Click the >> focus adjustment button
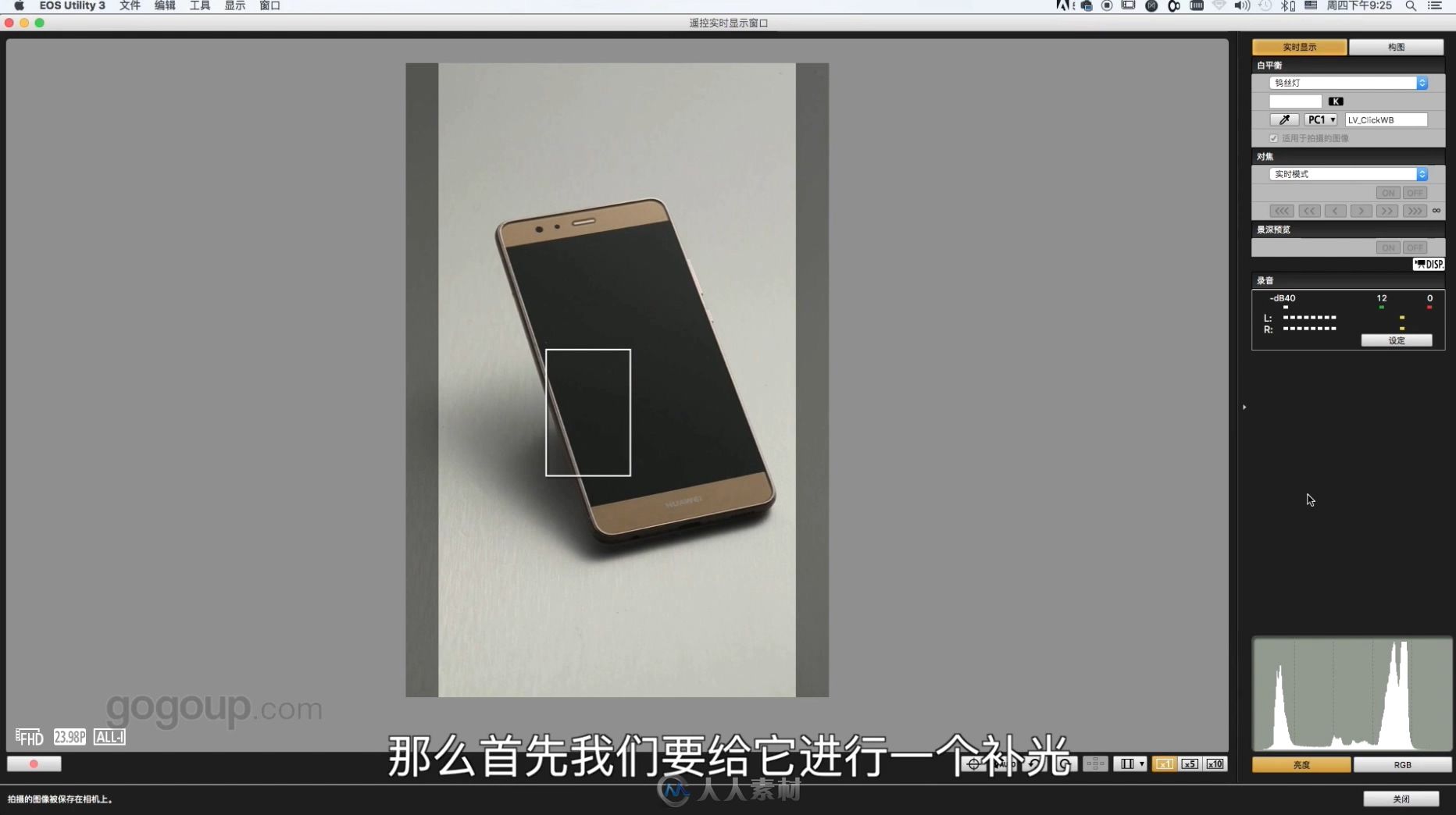1456x815 pixels. coord(1387,211)
